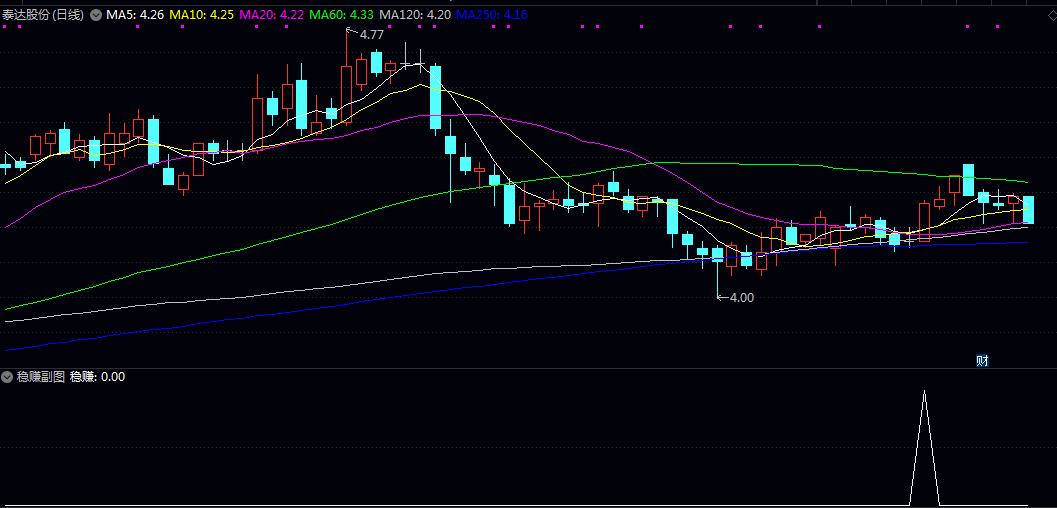1057x508 pixels.
Task: Select the candlestick at the 4.00 low
Action: [x=717, y=255]
